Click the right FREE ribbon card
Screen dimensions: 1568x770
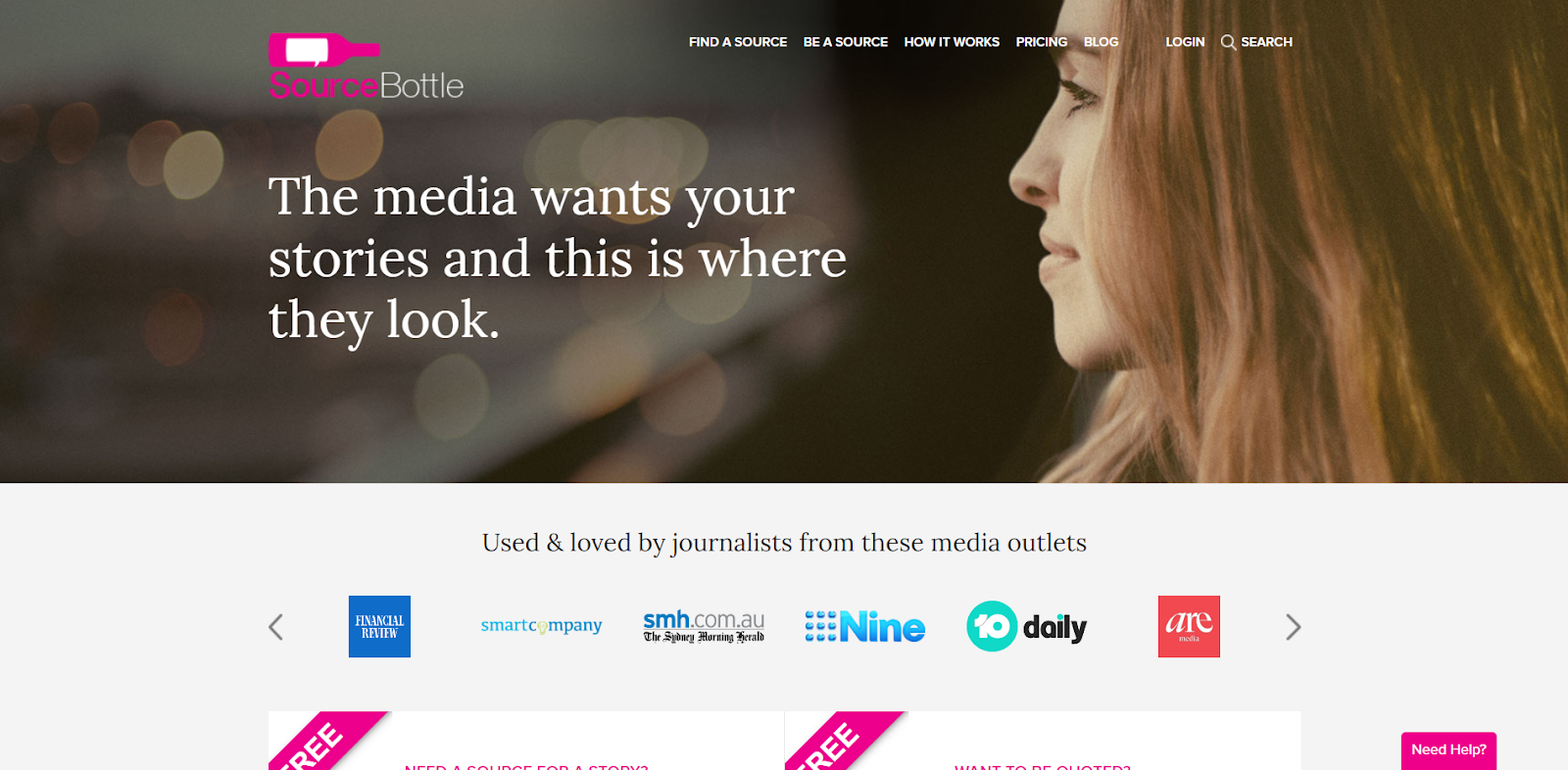[1043, 741]
